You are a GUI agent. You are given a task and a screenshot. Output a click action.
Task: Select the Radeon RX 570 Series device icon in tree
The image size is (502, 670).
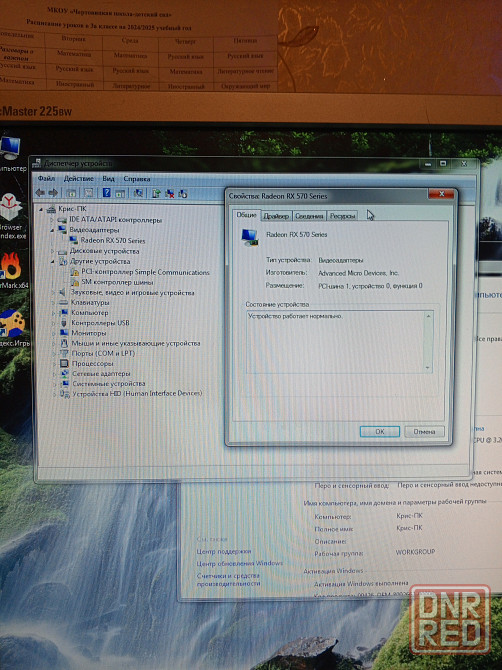point(74,241)
